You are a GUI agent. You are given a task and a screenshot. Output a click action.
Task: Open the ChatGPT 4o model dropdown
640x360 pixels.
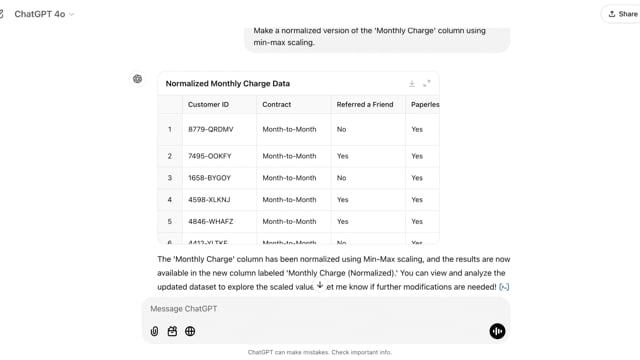tap(44, 14)
